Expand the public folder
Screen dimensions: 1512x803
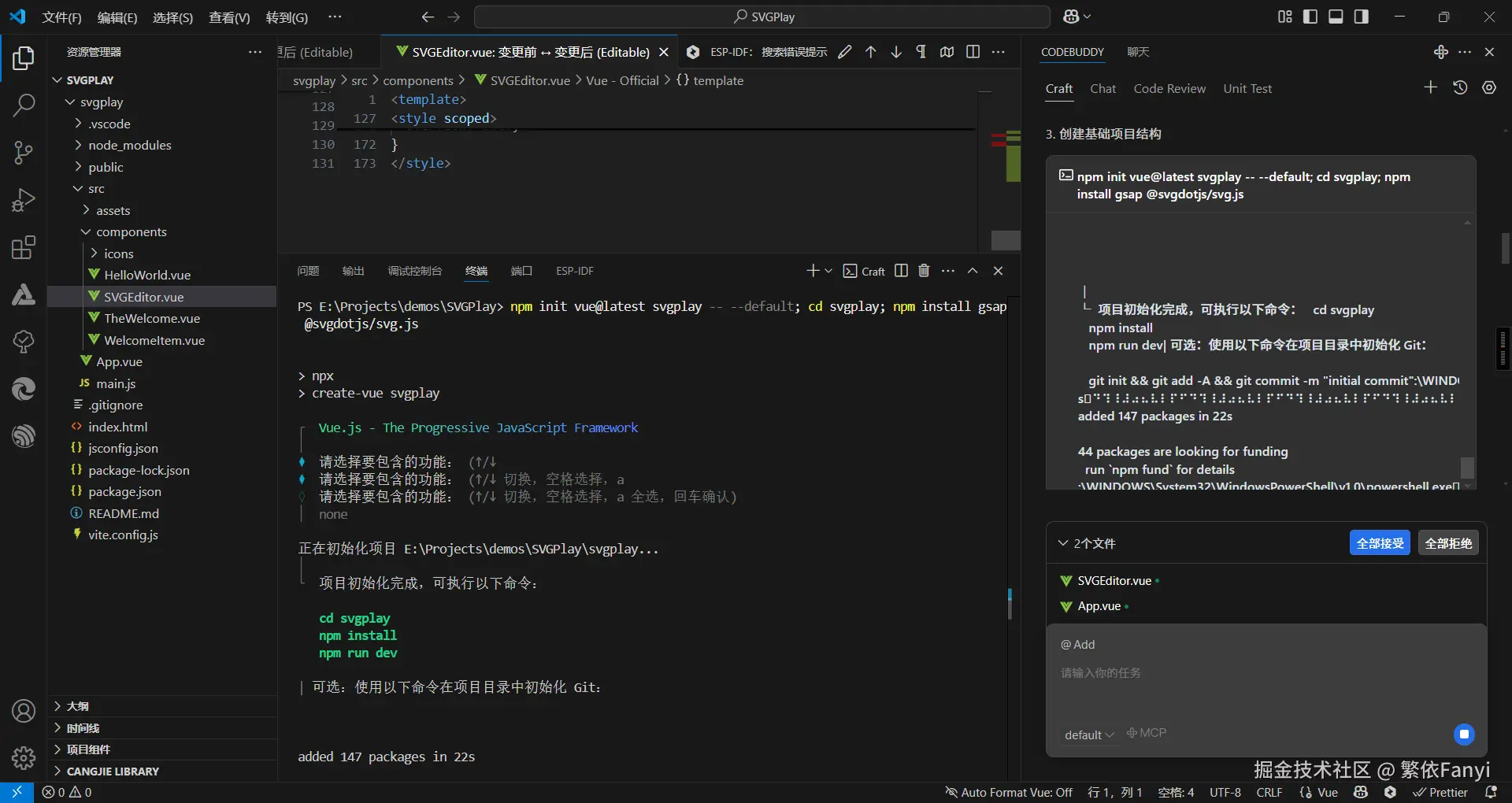78,167
